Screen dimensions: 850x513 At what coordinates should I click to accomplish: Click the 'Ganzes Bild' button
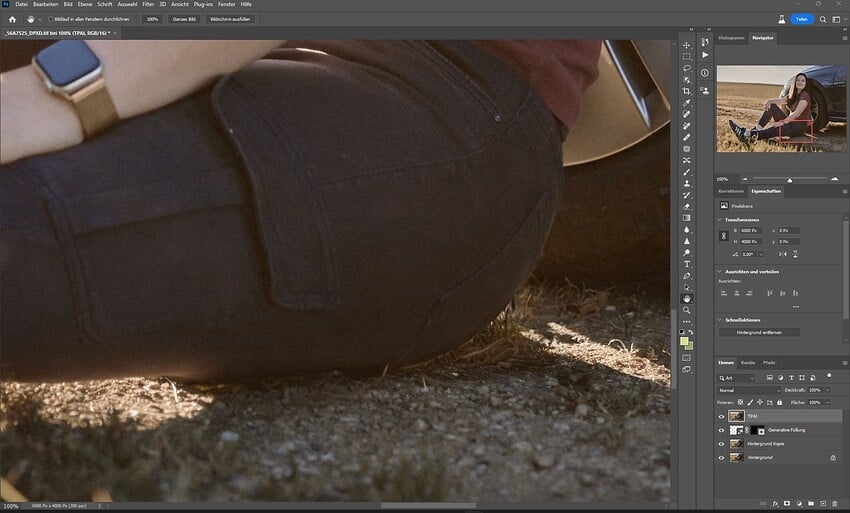pyautogui.click(x=184, y=19)
